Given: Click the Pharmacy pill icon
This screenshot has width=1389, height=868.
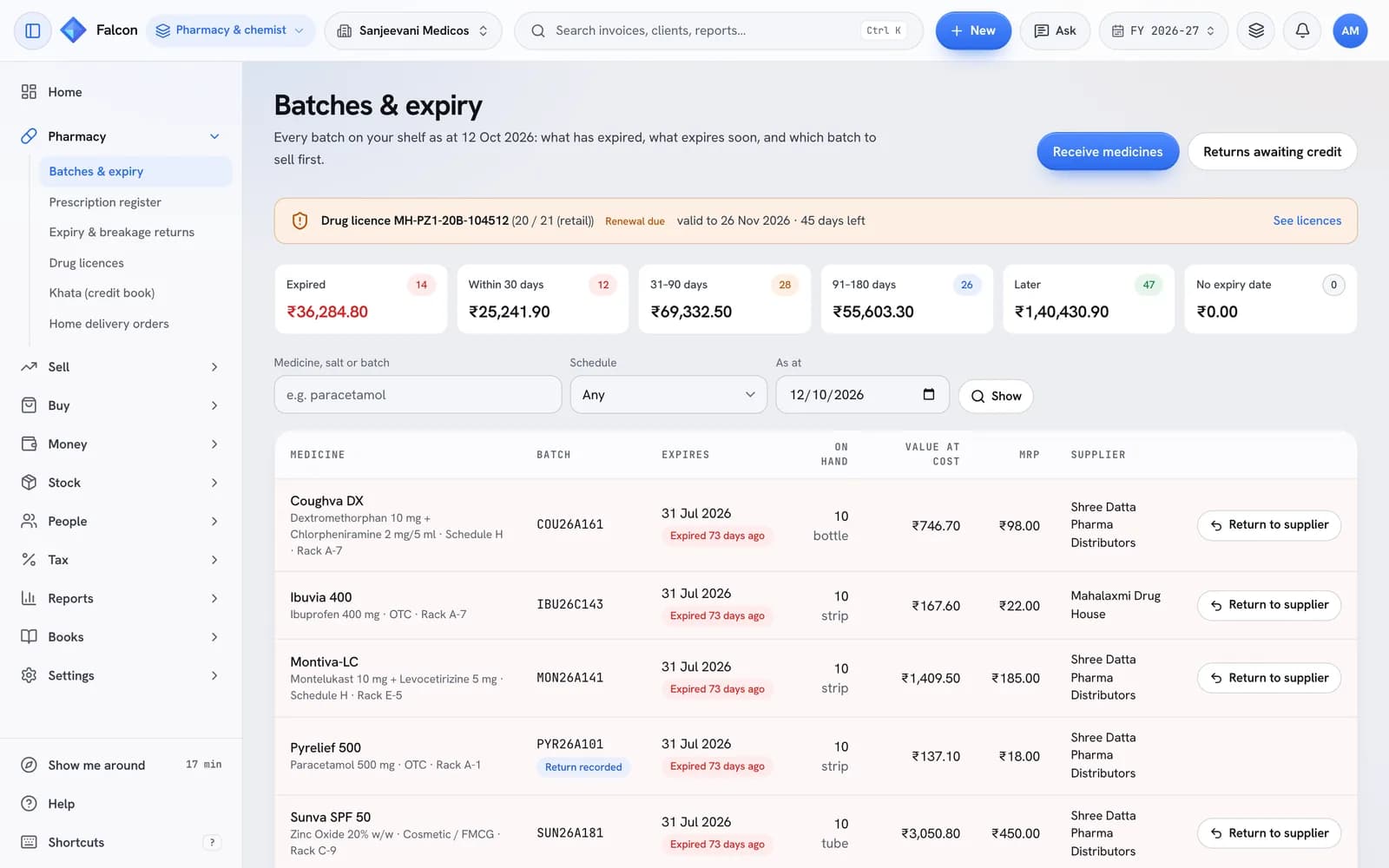Looking at the screenshot, I should coord(29,136).
